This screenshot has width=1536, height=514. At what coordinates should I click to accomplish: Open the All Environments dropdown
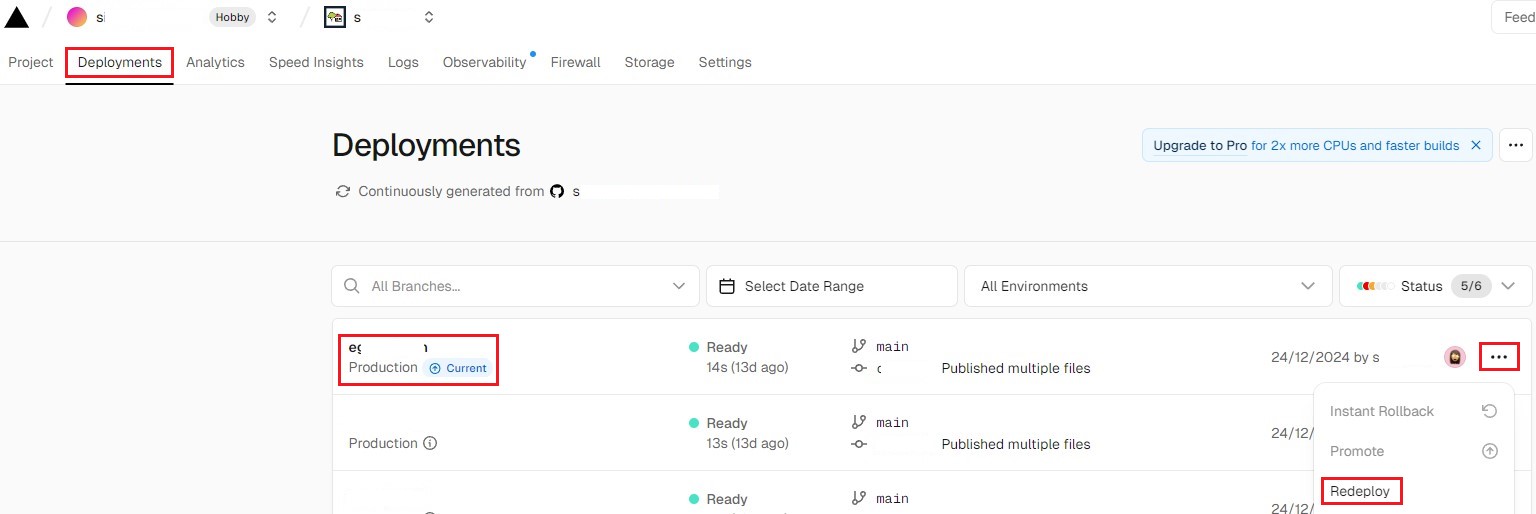click(x=1147, y=286)
